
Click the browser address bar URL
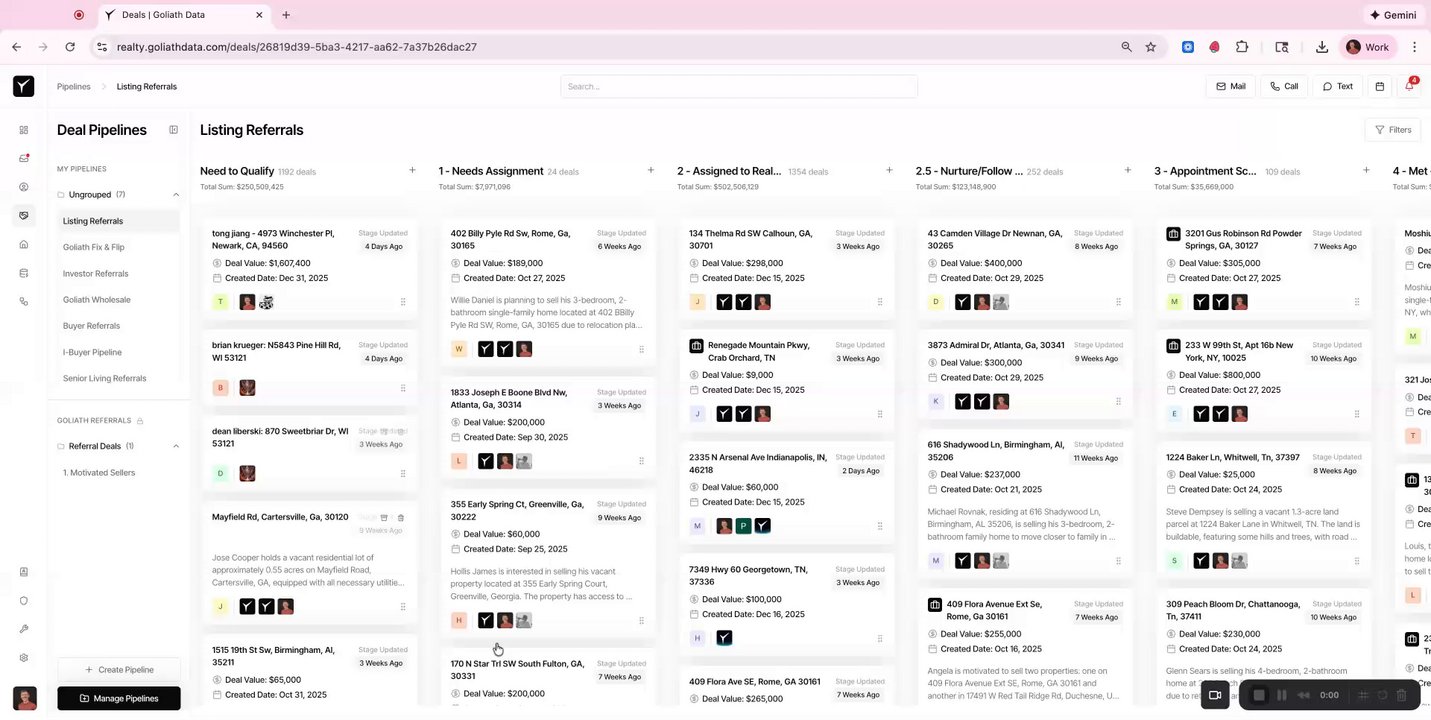pyautogui.click(x=296, y=47)
